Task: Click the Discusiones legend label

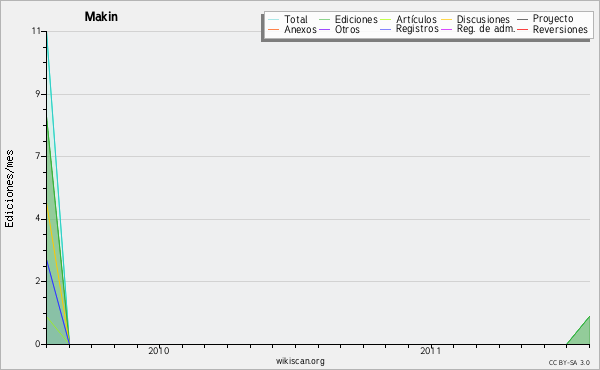Action: click(x=483, y=19)
